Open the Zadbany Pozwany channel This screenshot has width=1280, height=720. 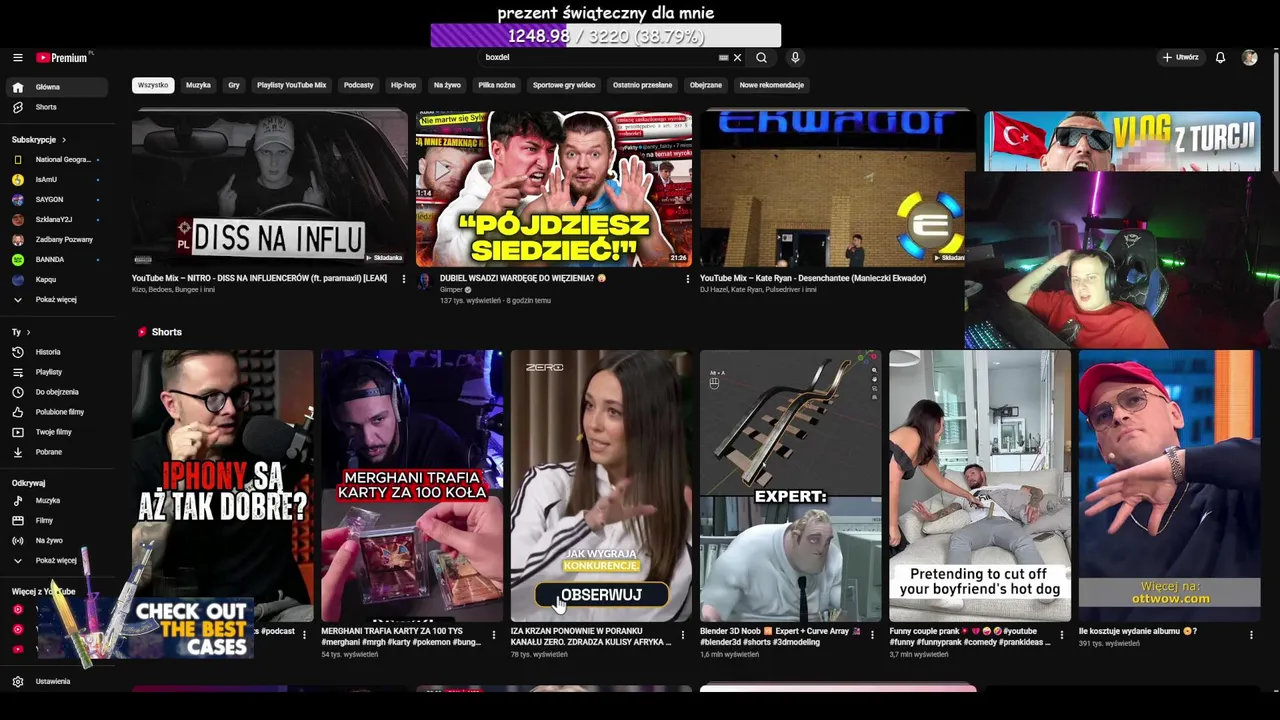(x=57, y=239)
